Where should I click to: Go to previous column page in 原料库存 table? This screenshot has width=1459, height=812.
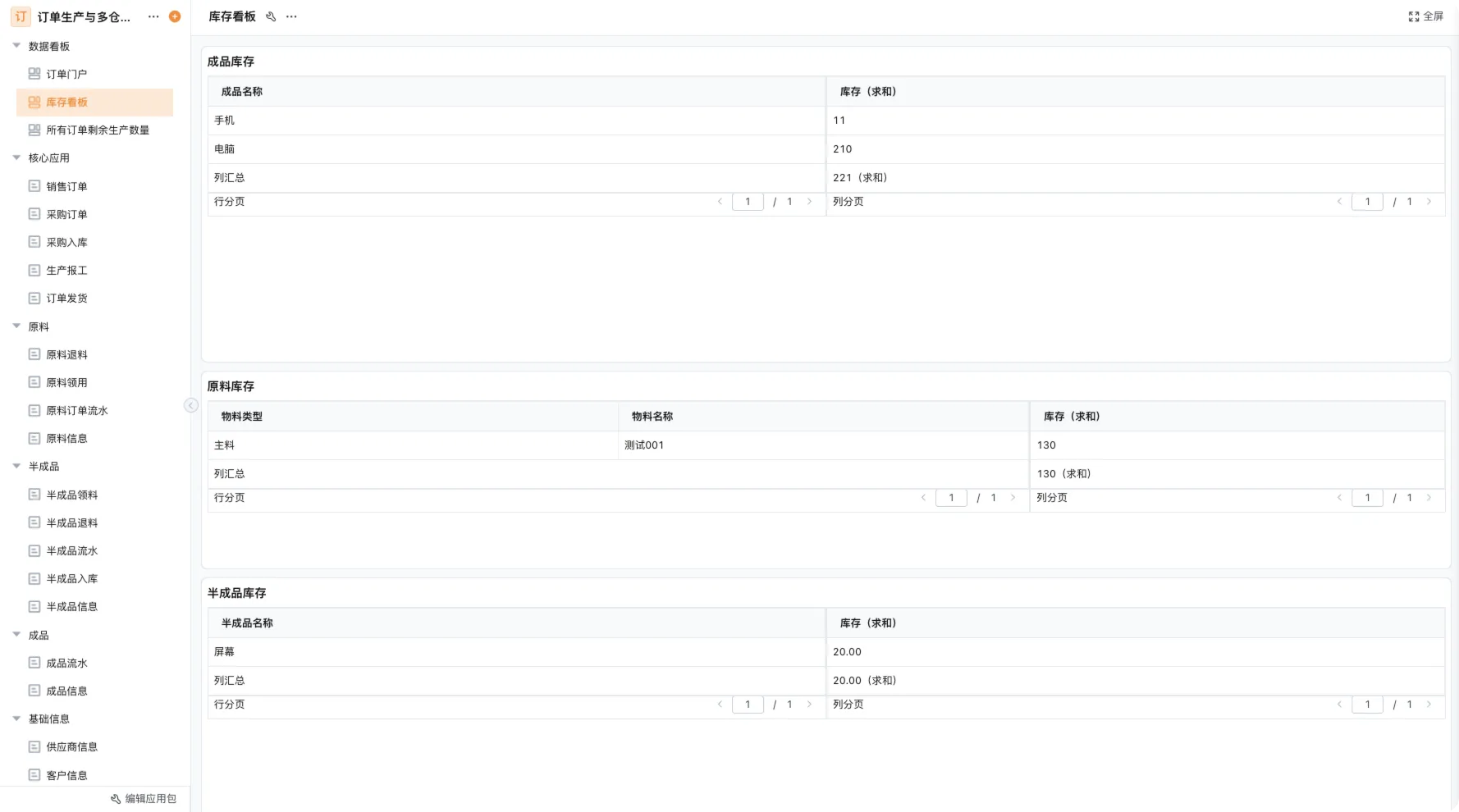1339,498
